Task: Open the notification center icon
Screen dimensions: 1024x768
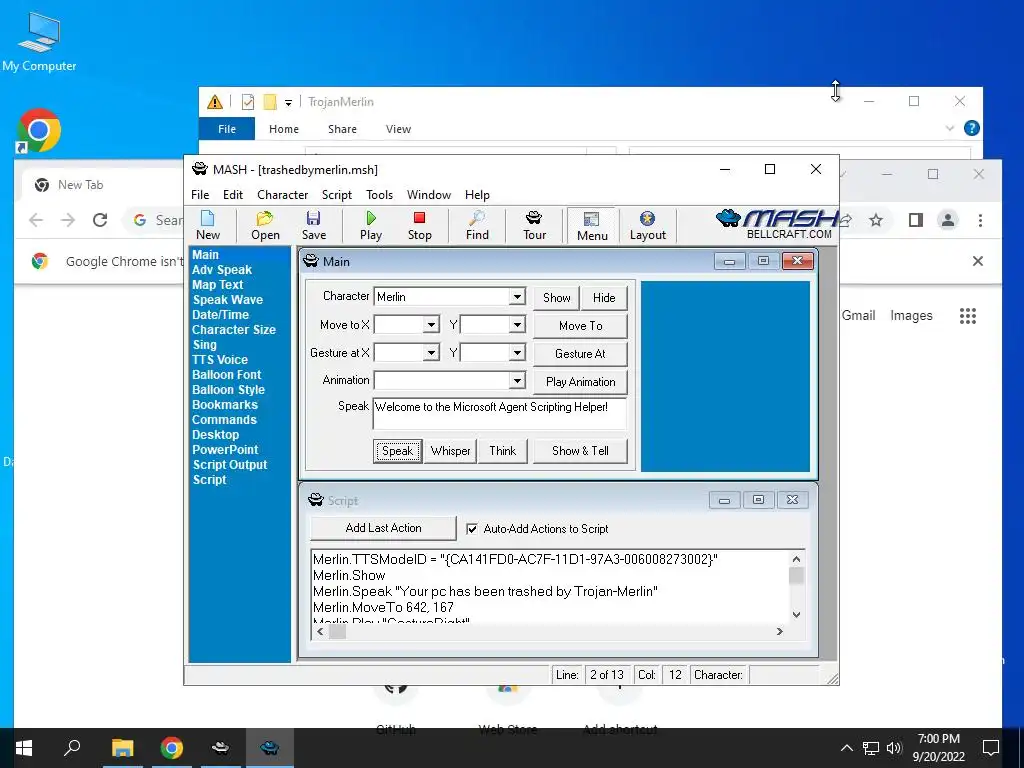Action: tap(991, 748)
